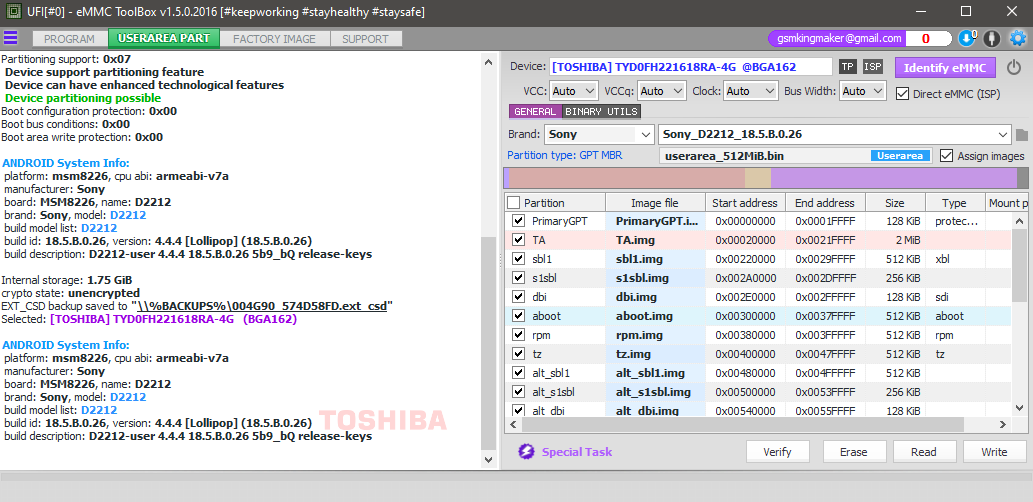Sort by the Image file column header
Image resolution: width=1033 pixels, height=502 pixels.
pyautogui.click(x=655, y=203)
